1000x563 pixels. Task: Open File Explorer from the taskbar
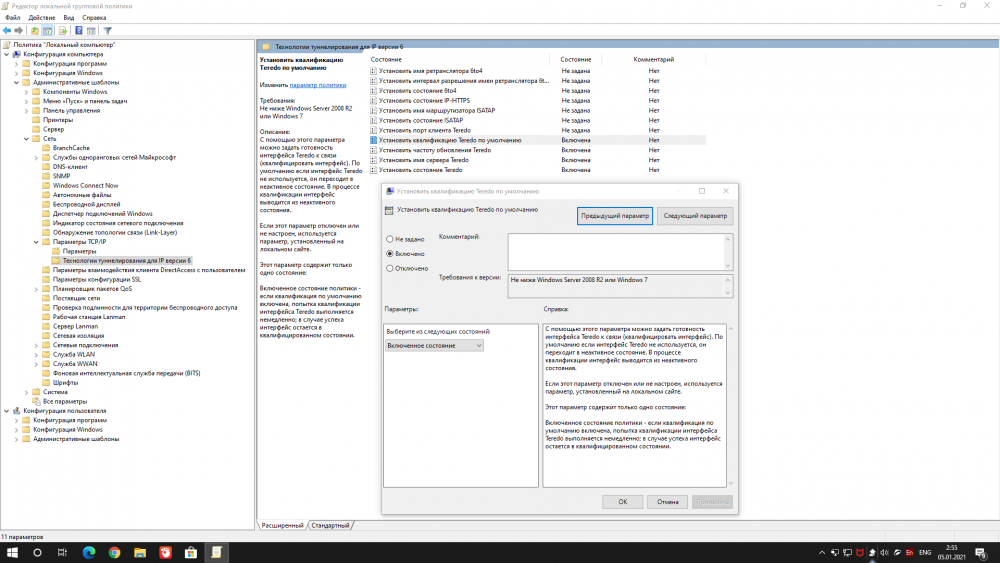(140, 553)
